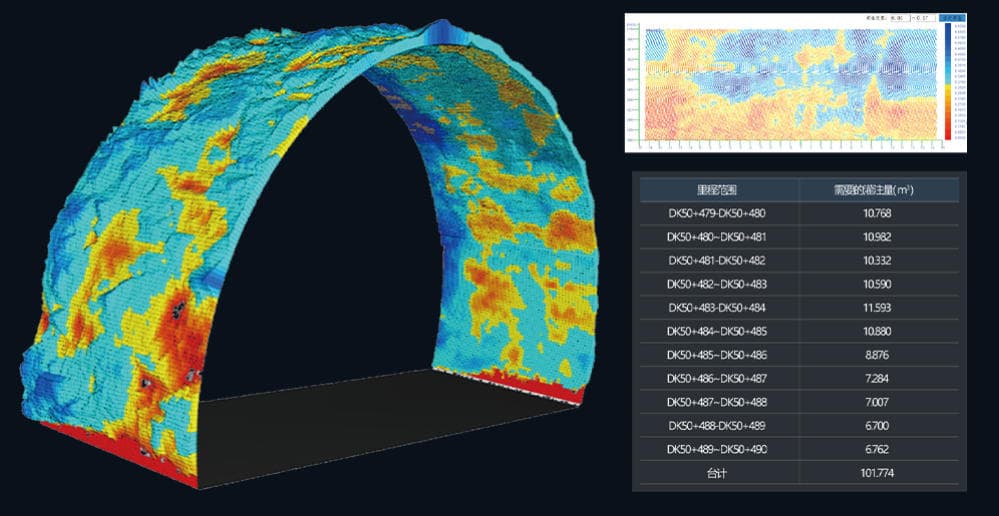Image resolution: width=999 pixels, height=516 pixels.
Task: Click the value 10.982
Action: [x=879, y=237]
